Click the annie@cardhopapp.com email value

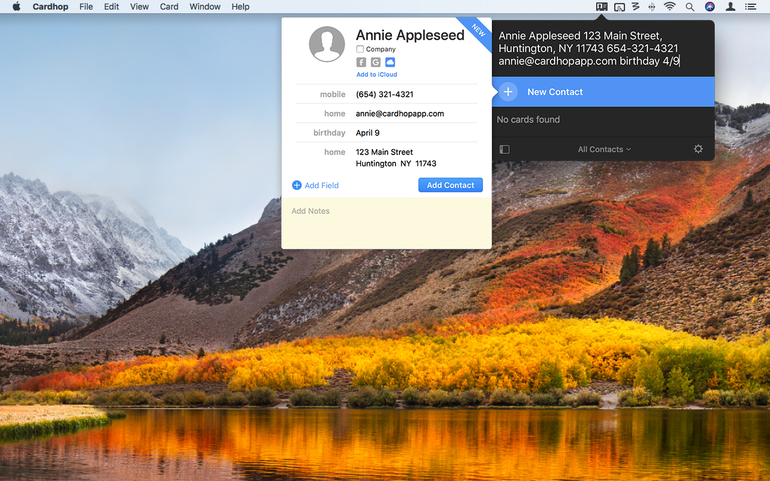[400, 113]
